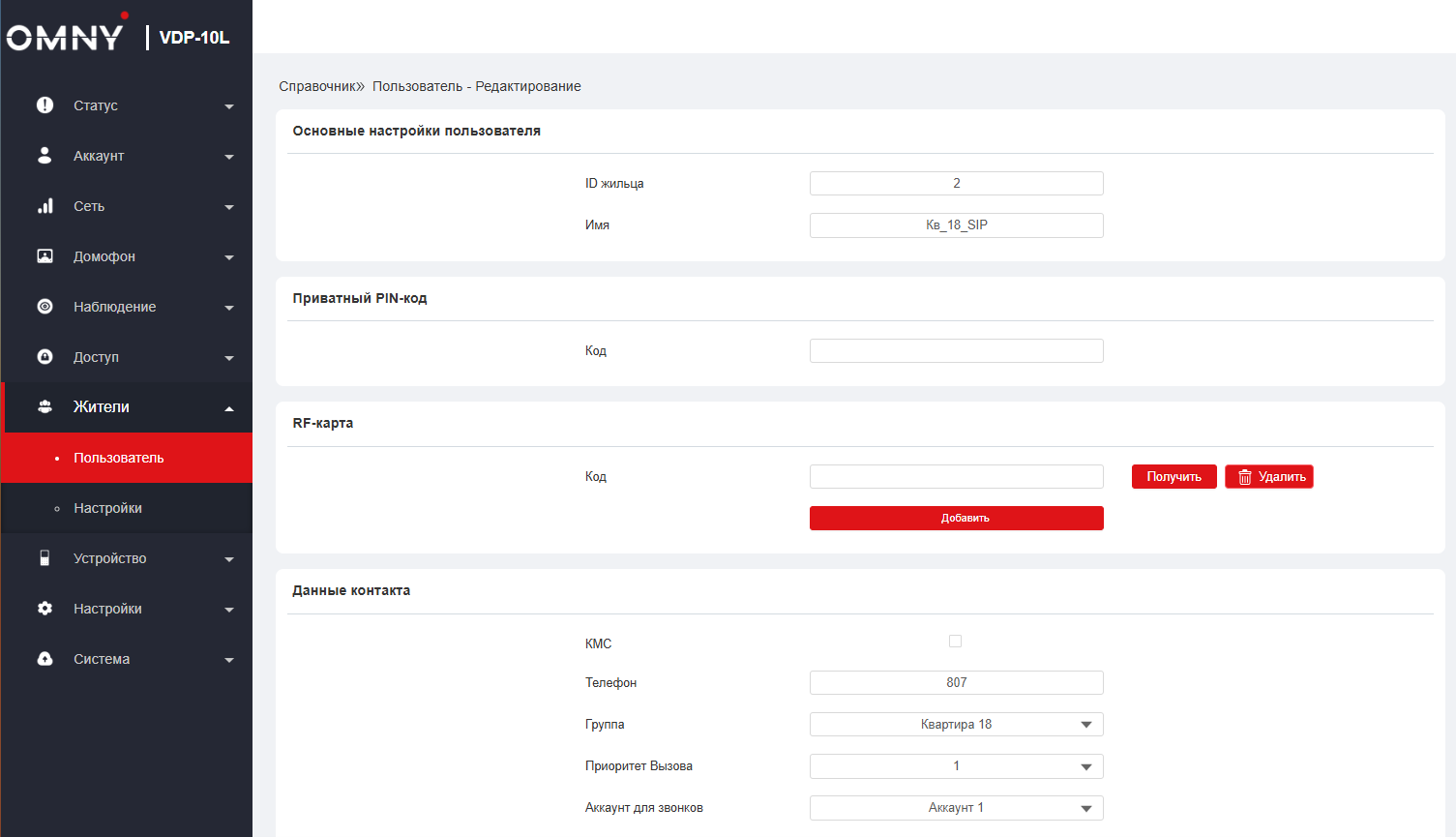Click the Статус exclamation icon in sidebar

(45, 105)
